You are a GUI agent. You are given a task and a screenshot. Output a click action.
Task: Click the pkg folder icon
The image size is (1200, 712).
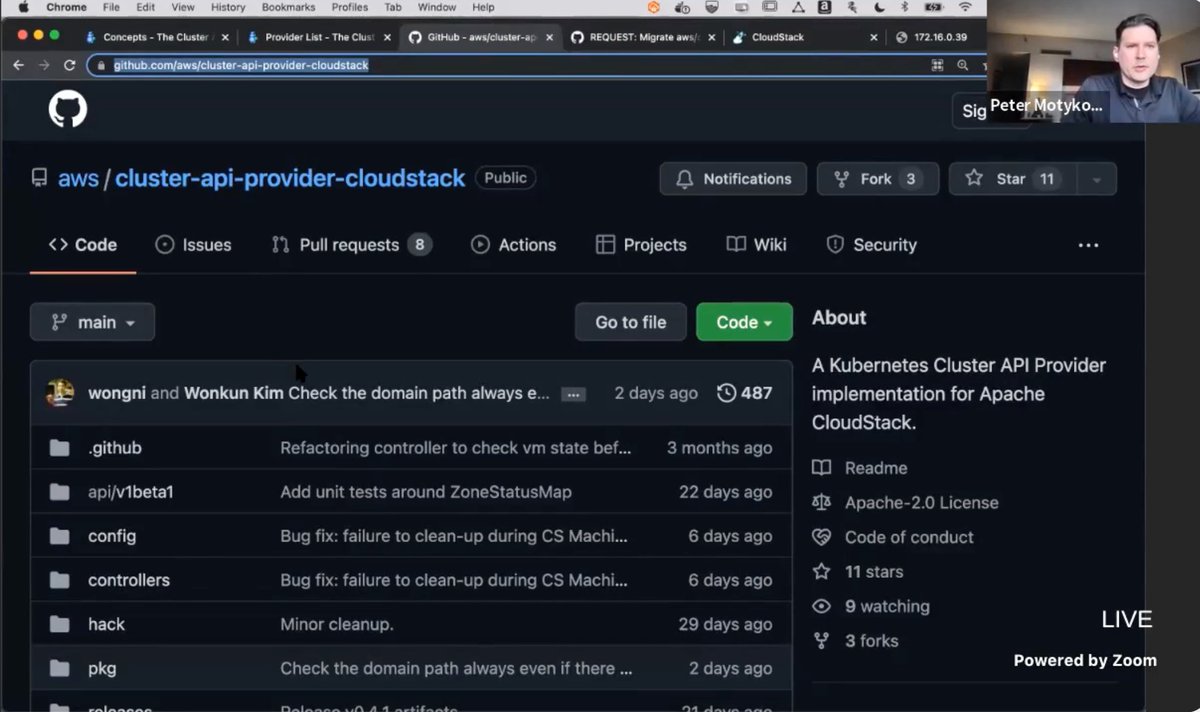pyautogui.click(x=60, y=668)
